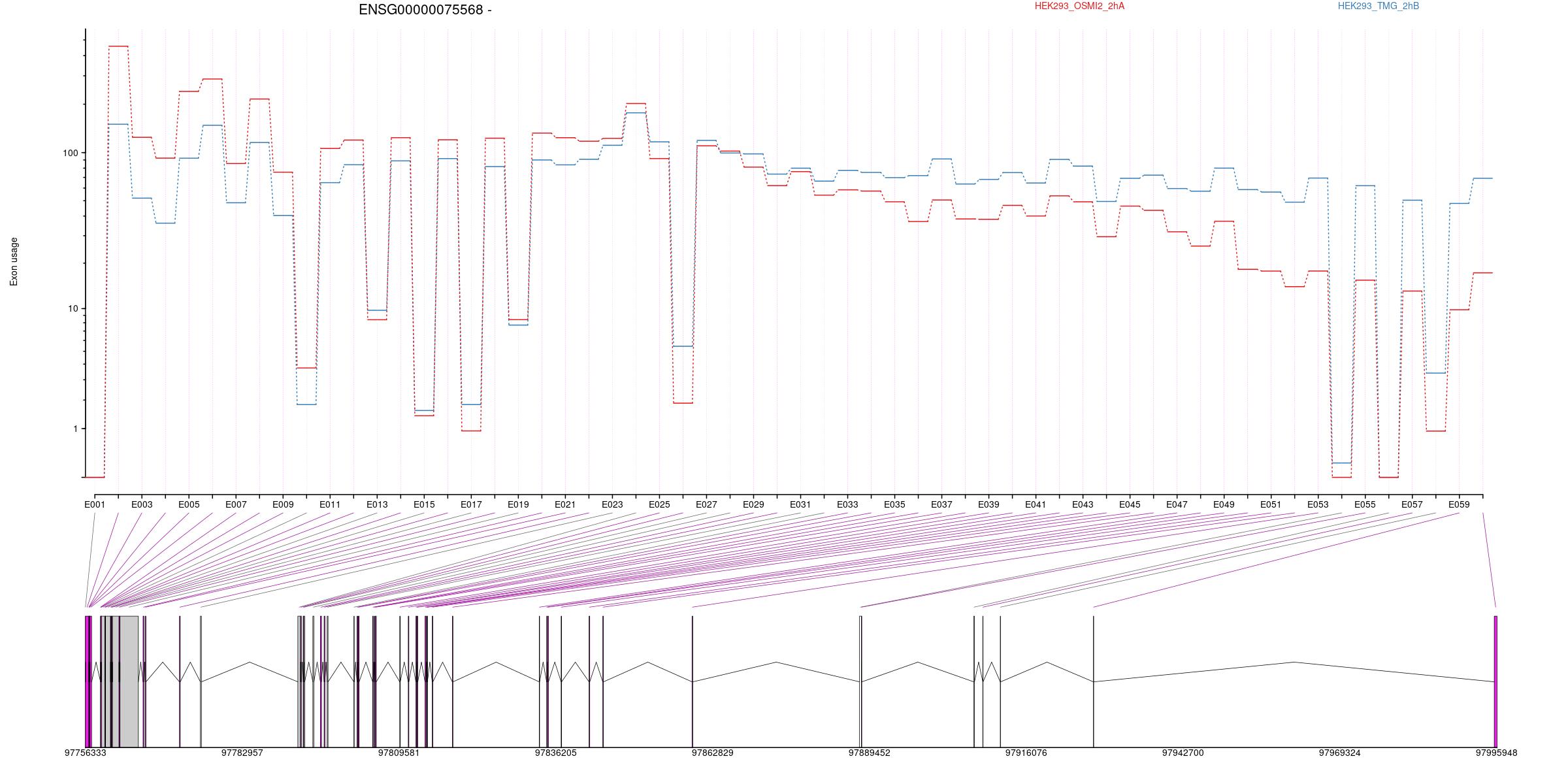Screen dimensions: 1568x784
Task: Click genomic coordinate 97809581
Action: [399, 753]
